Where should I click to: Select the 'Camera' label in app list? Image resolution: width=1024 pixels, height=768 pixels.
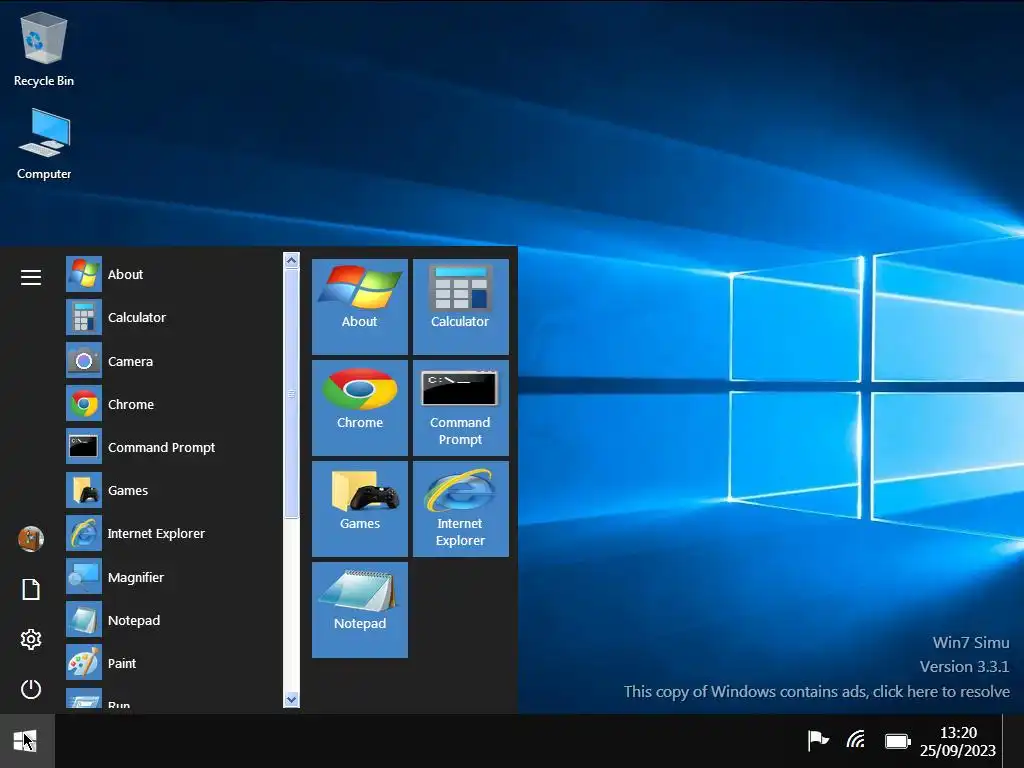point(131,361)
